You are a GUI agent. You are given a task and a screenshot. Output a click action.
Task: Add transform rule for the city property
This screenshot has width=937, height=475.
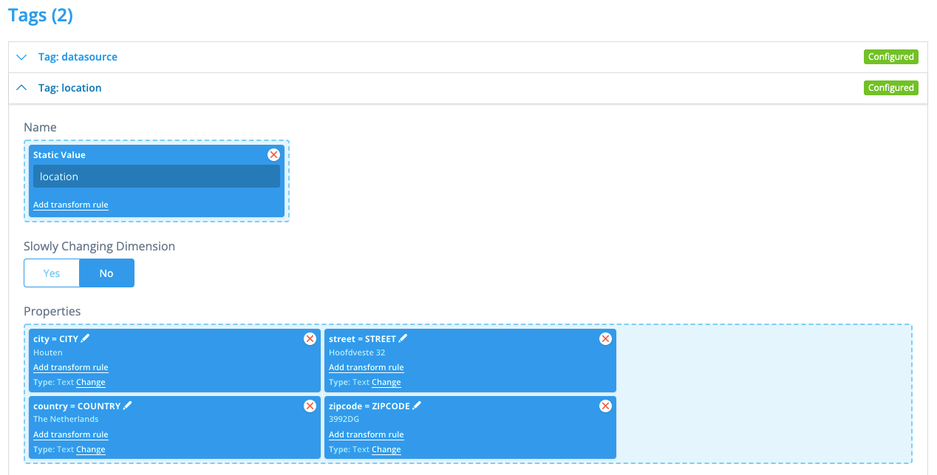[x=70, y=368]
